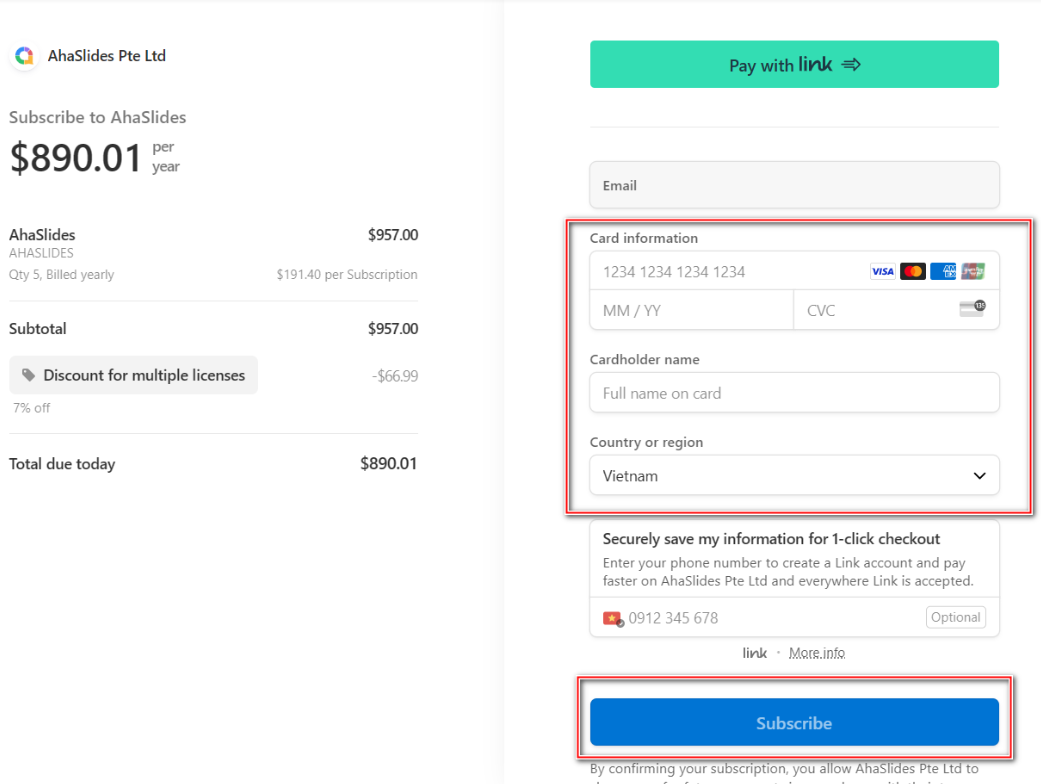Click the phone number field

click(x=773, y=618)
